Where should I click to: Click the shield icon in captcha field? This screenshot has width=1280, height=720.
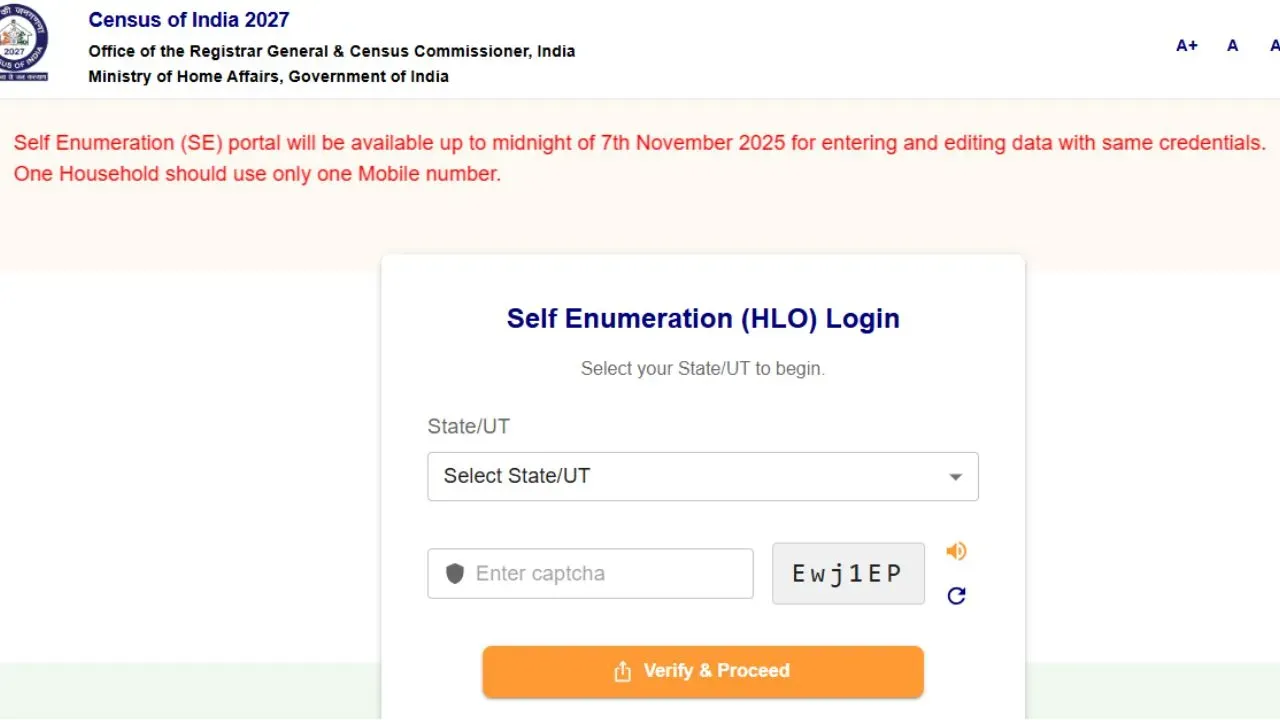click(x=455, y=574)
